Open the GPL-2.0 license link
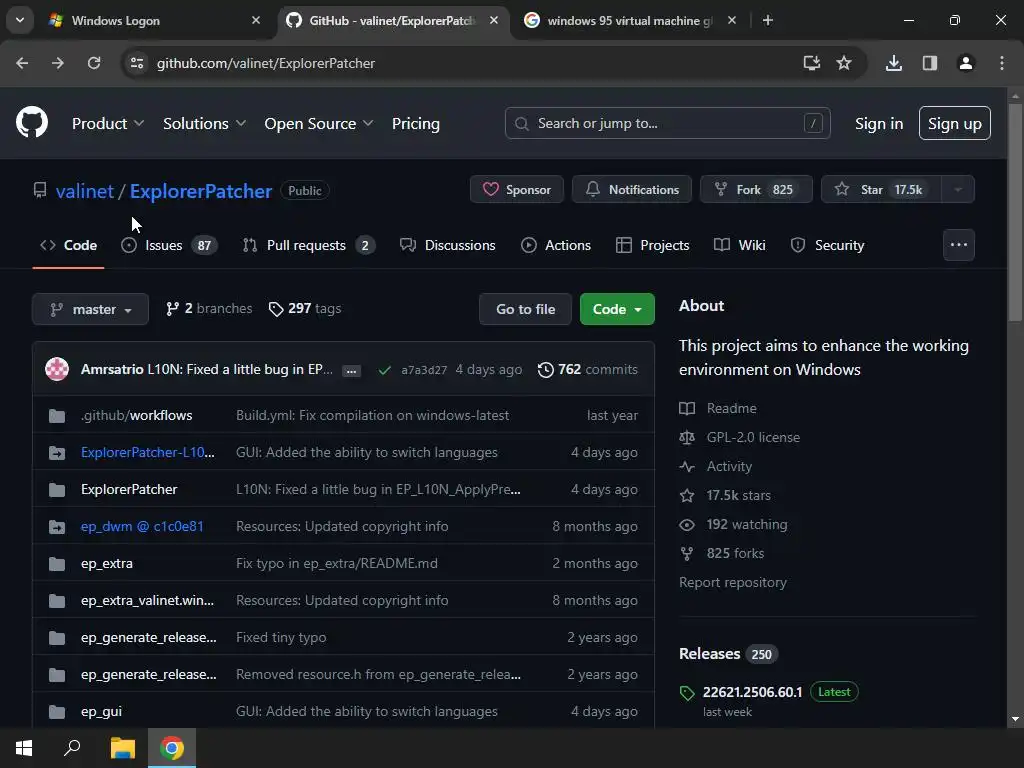This screenshot has height=768, width=1024. [x=753, y=438]
